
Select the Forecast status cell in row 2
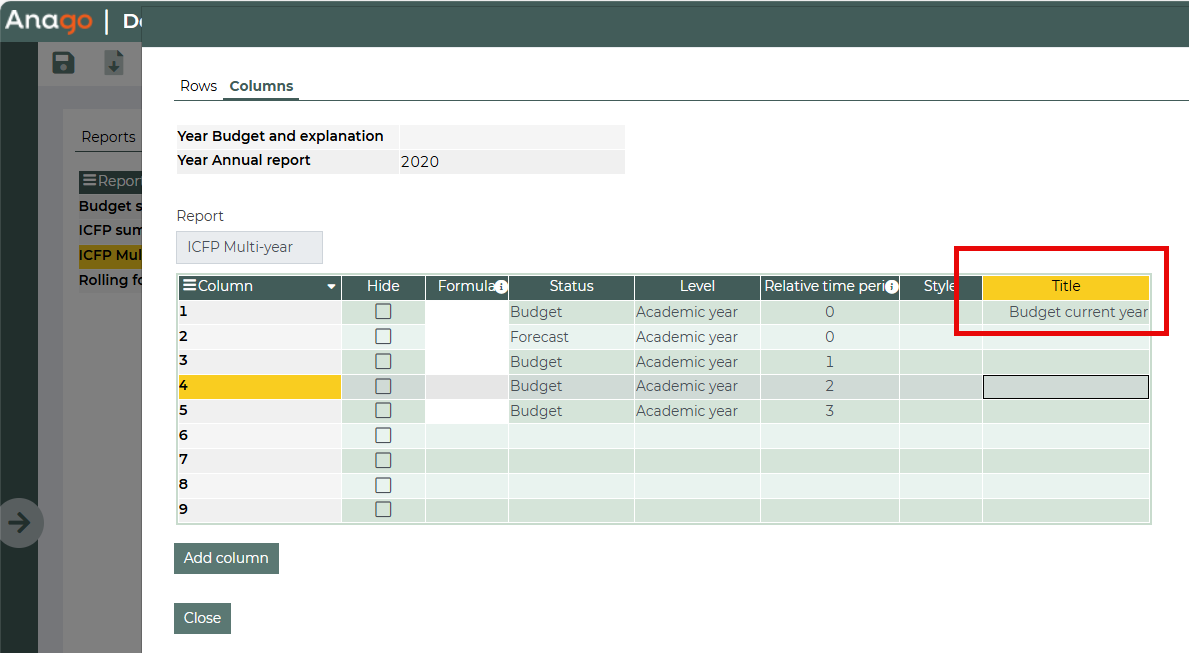(x=570, y=337)
